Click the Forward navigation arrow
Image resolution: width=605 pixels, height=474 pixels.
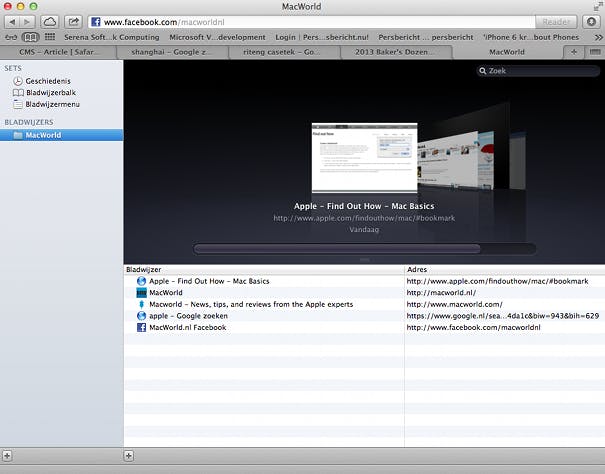tap(28, 21)
